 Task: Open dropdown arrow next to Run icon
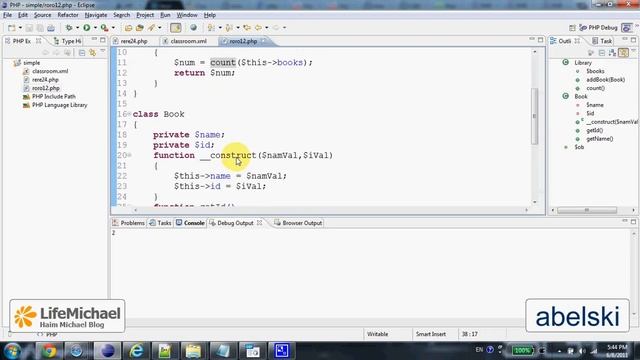(95, 28)
